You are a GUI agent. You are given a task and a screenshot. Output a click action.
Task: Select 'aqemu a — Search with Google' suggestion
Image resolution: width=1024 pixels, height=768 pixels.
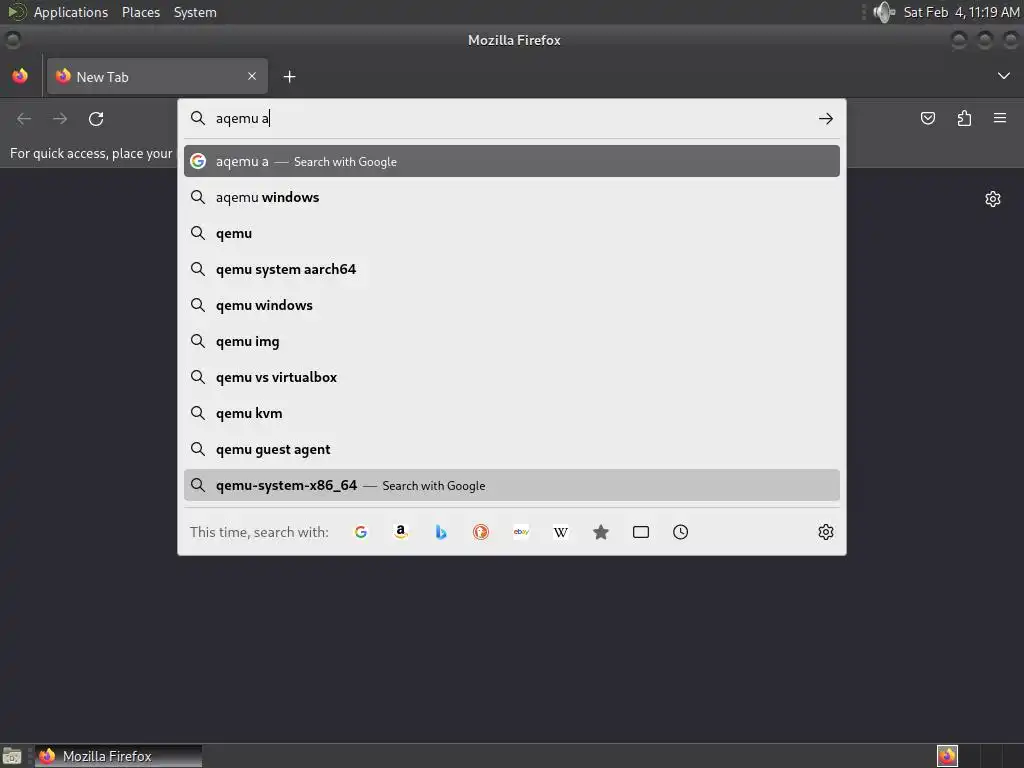512,161
